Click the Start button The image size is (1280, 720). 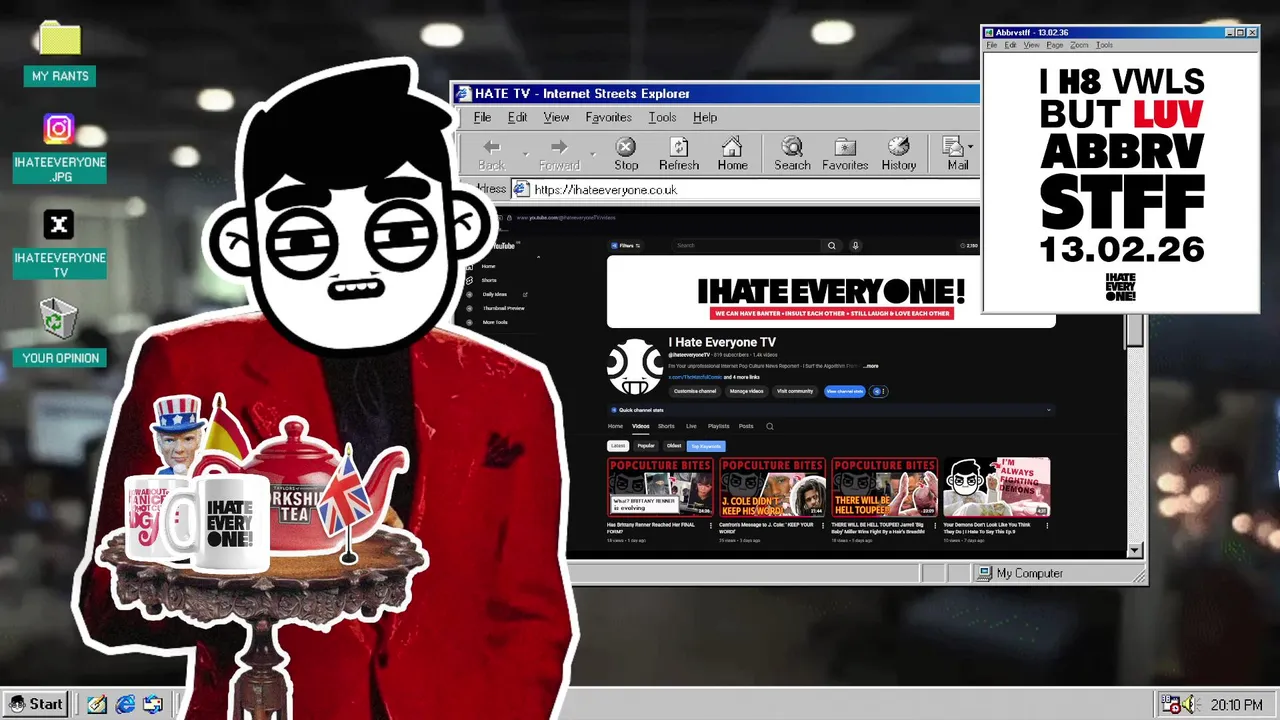tap(35, 704)
